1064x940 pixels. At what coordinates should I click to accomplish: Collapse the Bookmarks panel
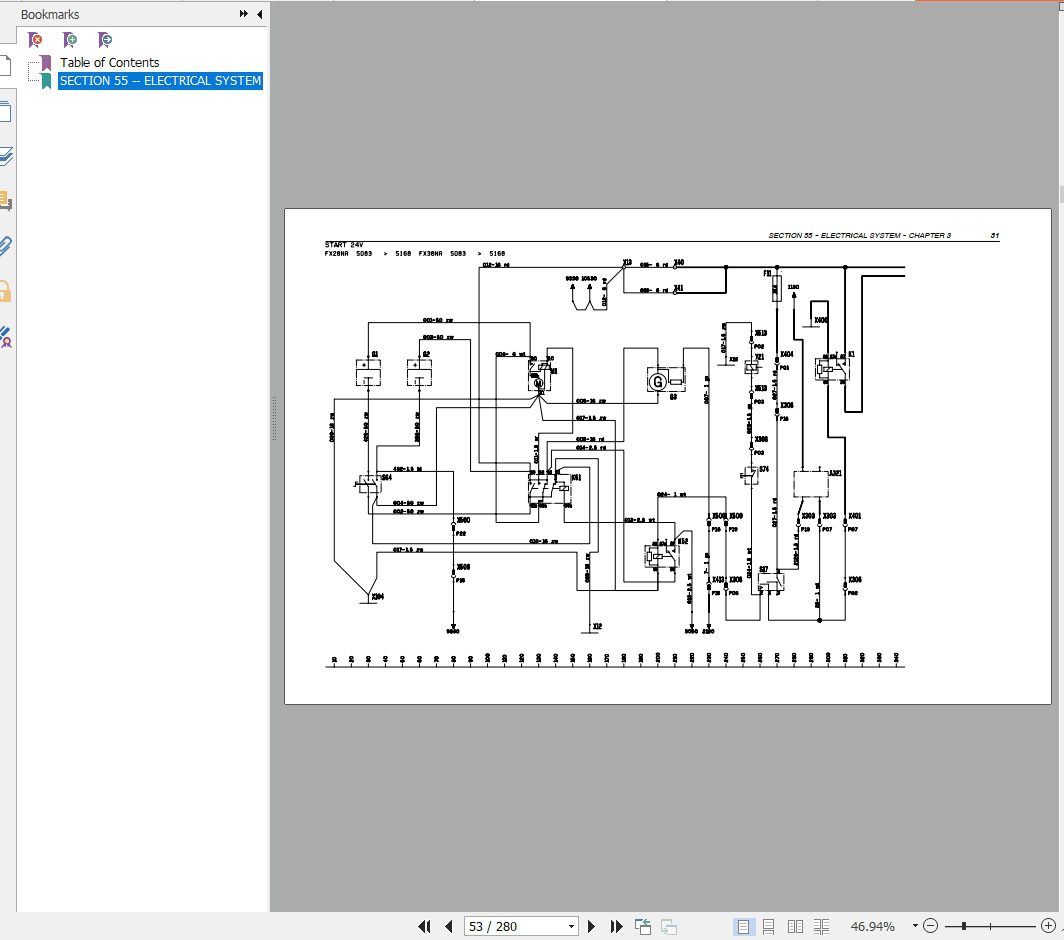260,14
